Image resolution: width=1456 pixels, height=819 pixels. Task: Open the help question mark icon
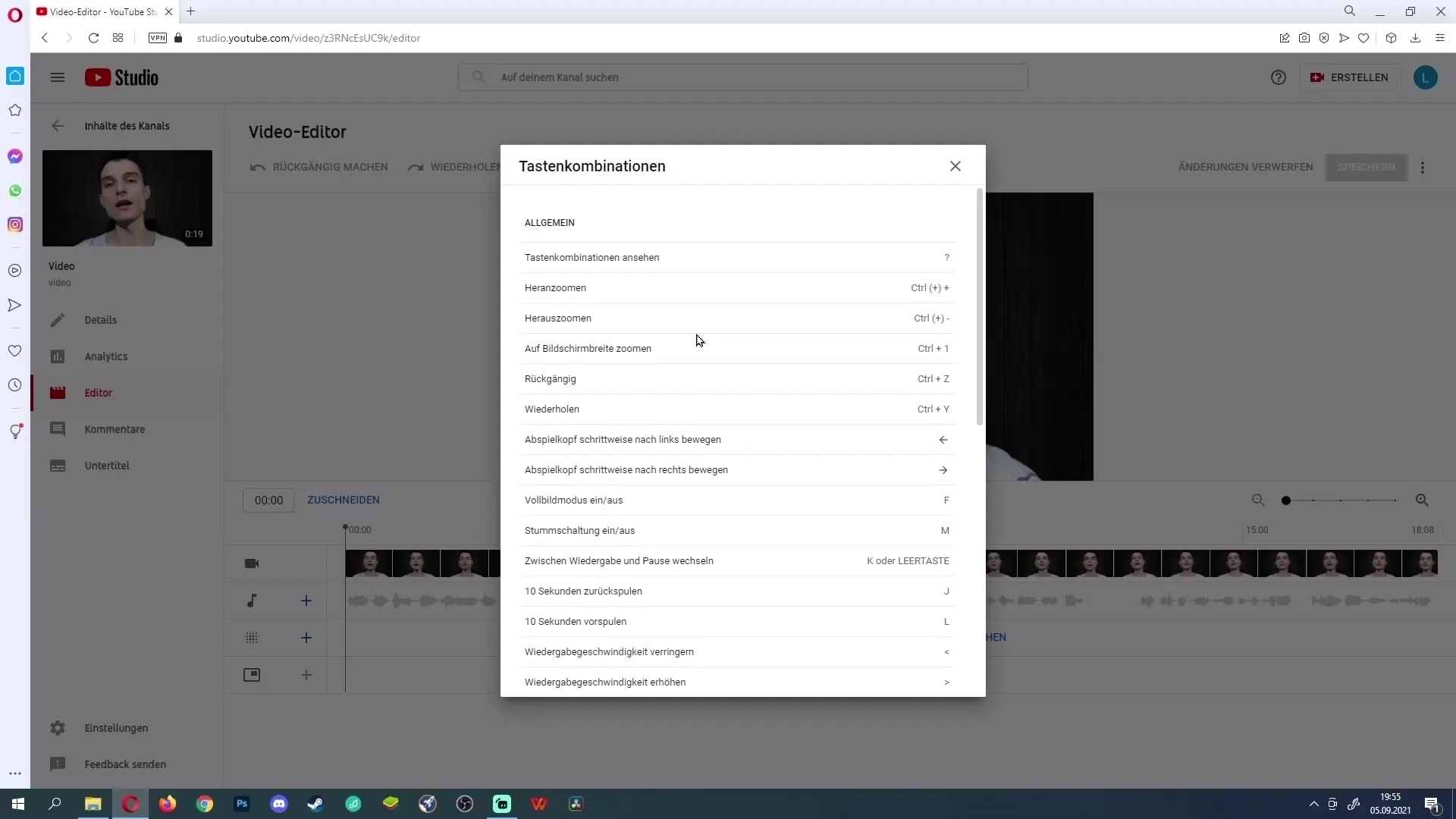click(1278, 77)
